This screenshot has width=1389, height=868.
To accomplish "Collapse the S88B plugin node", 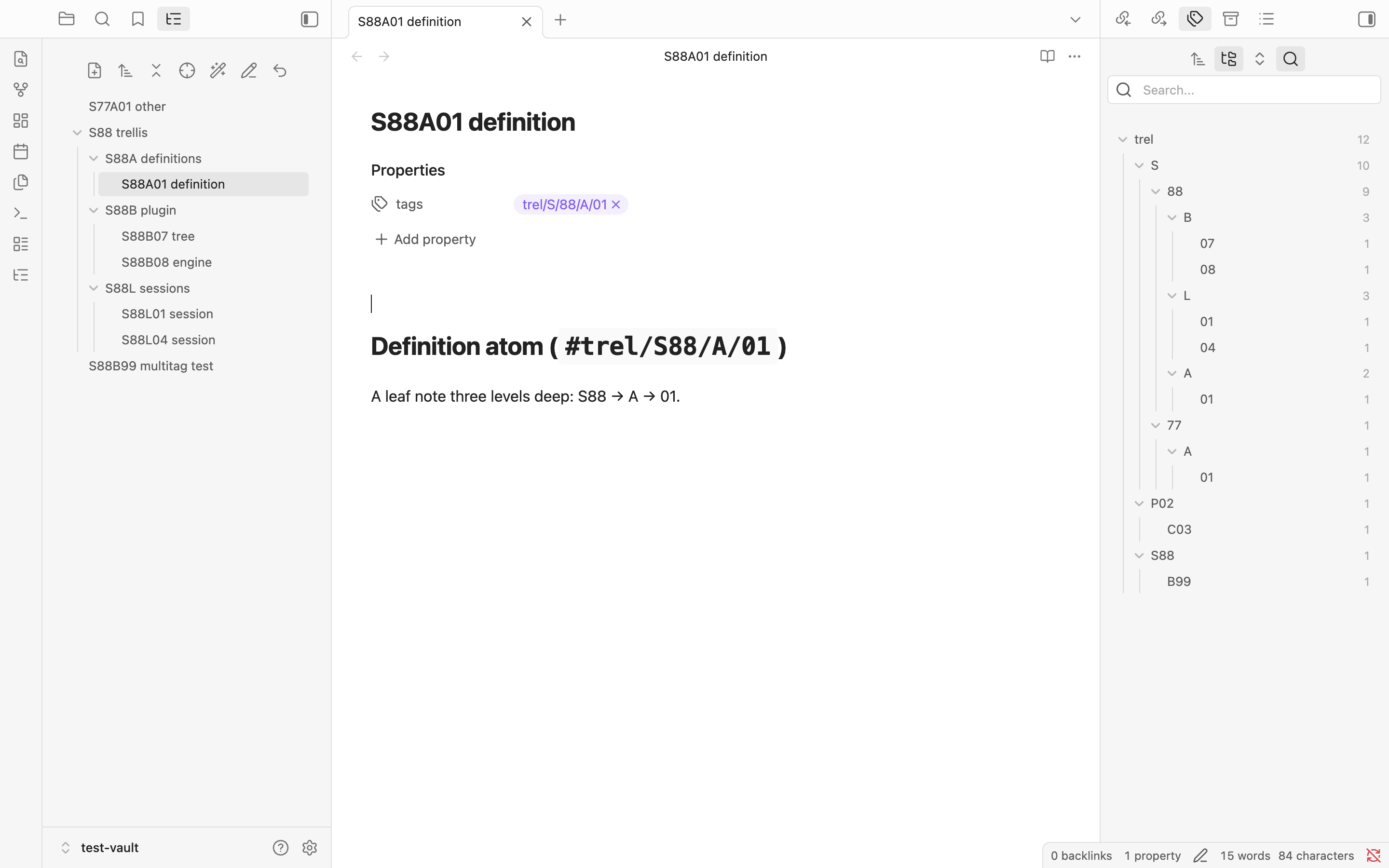I will (x=94, y=210).
